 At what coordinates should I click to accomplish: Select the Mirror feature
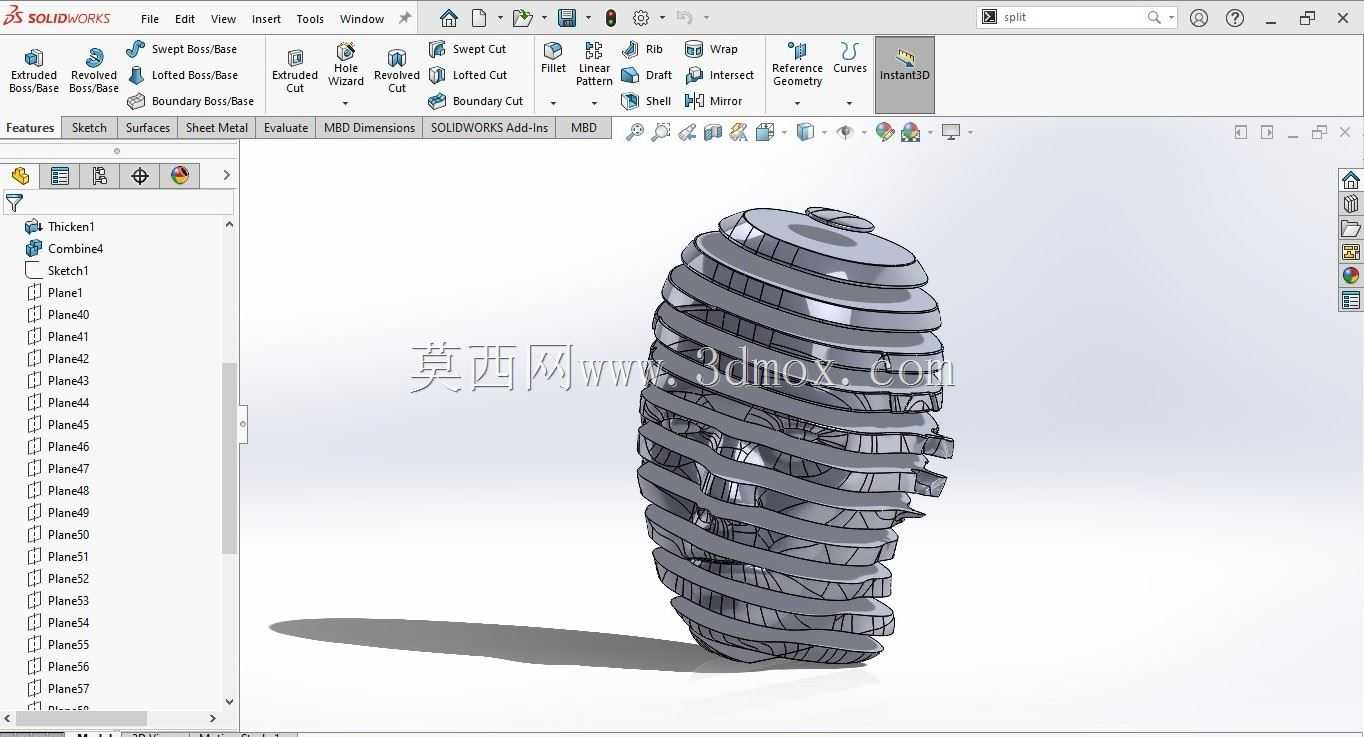pyautogui.click(x=714, y=101)
